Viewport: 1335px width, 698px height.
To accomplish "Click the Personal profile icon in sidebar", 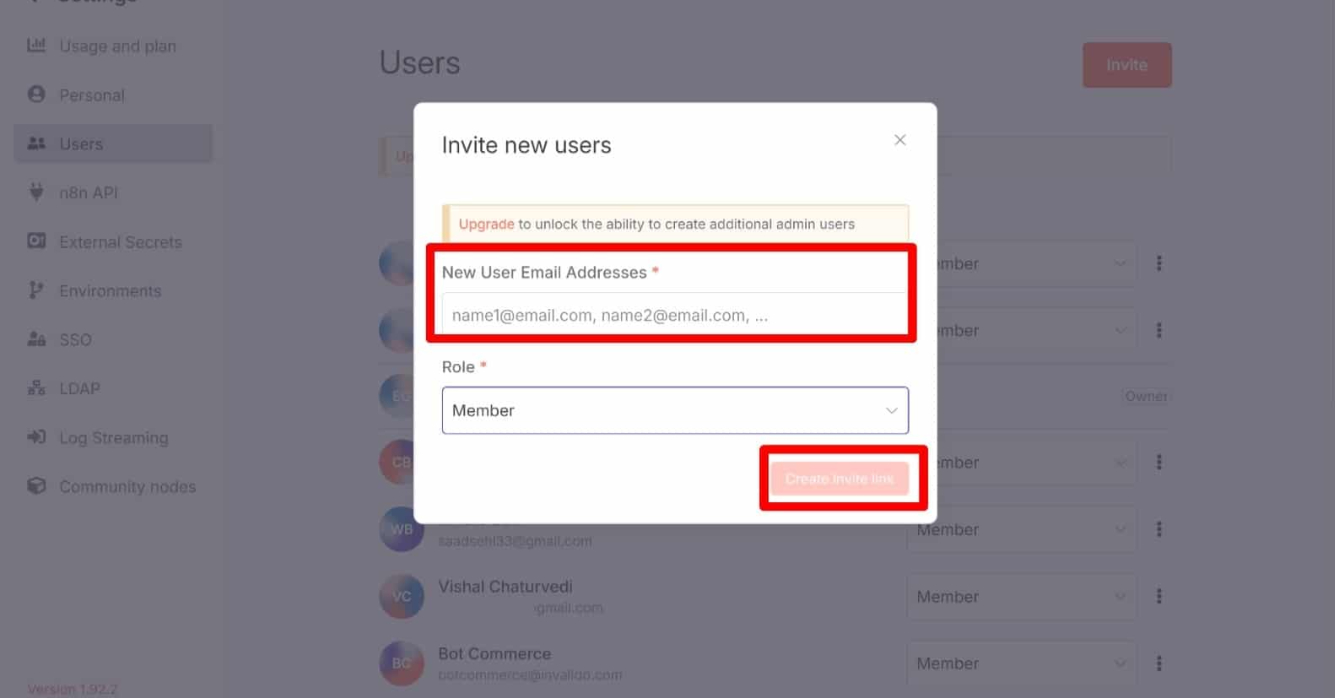I will click(36, 94).
